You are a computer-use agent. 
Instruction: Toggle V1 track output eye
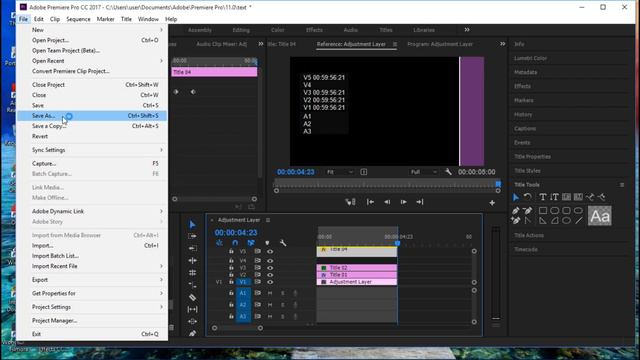270,282
